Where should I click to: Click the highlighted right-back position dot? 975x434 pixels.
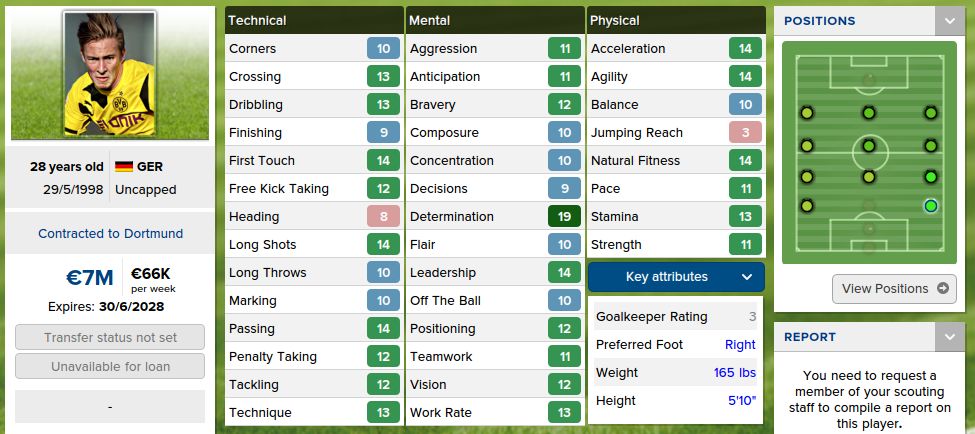tap(931, 206)
